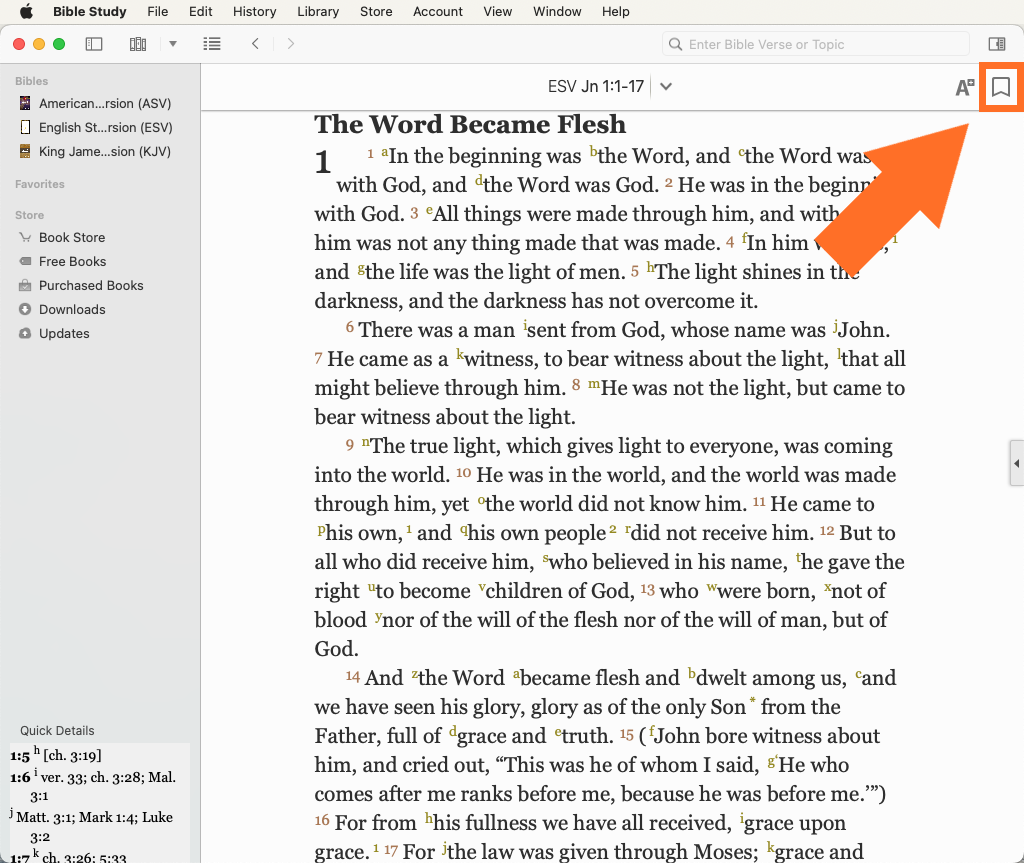Open the Downloads section

[72, 309]
